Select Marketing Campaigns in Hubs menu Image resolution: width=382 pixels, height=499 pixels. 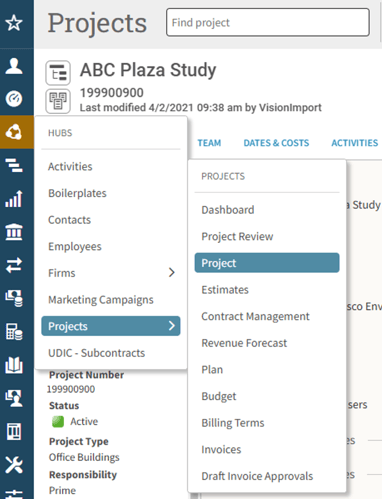111,299
